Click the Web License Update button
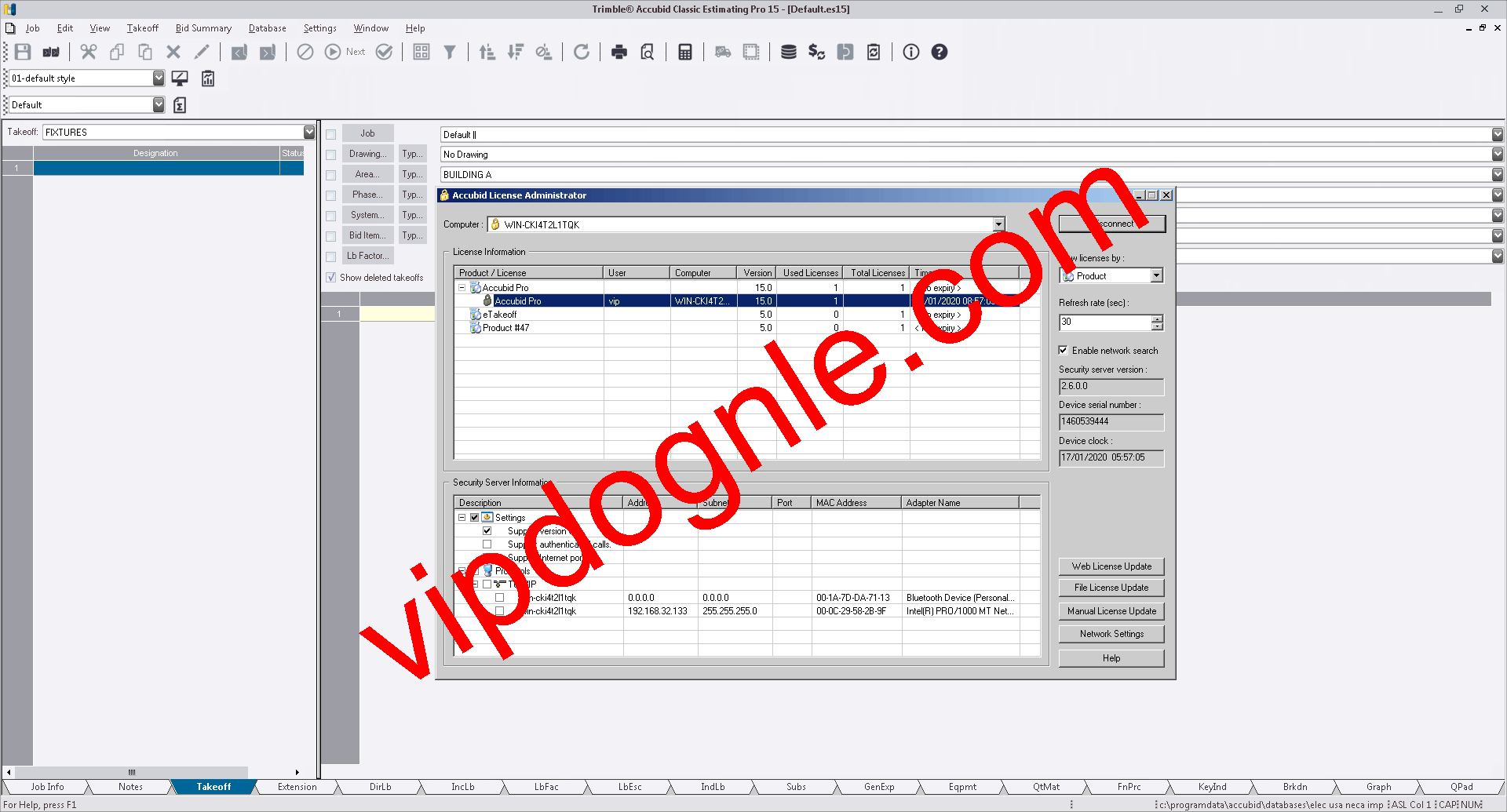 tap(1111, 566)
